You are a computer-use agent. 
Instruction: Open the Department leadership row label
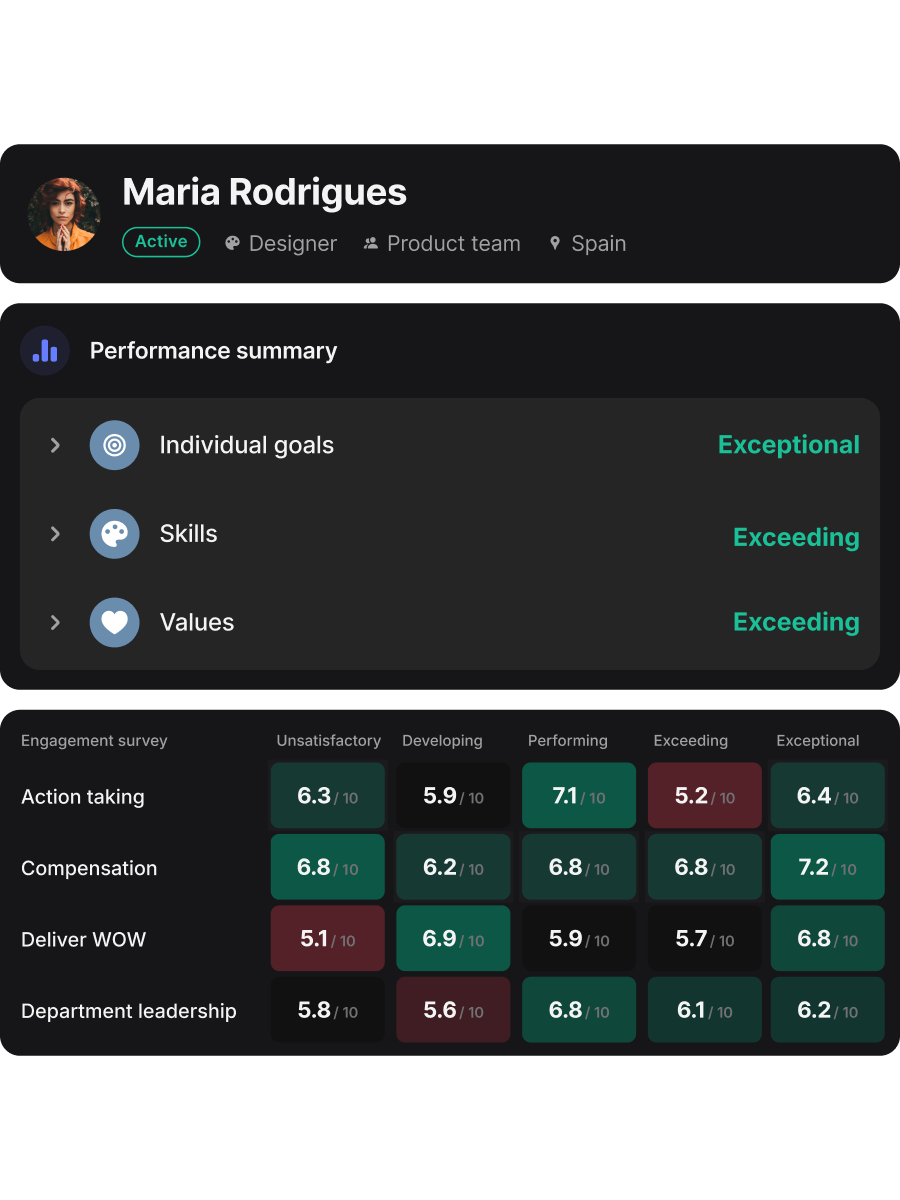[129, 1011]
